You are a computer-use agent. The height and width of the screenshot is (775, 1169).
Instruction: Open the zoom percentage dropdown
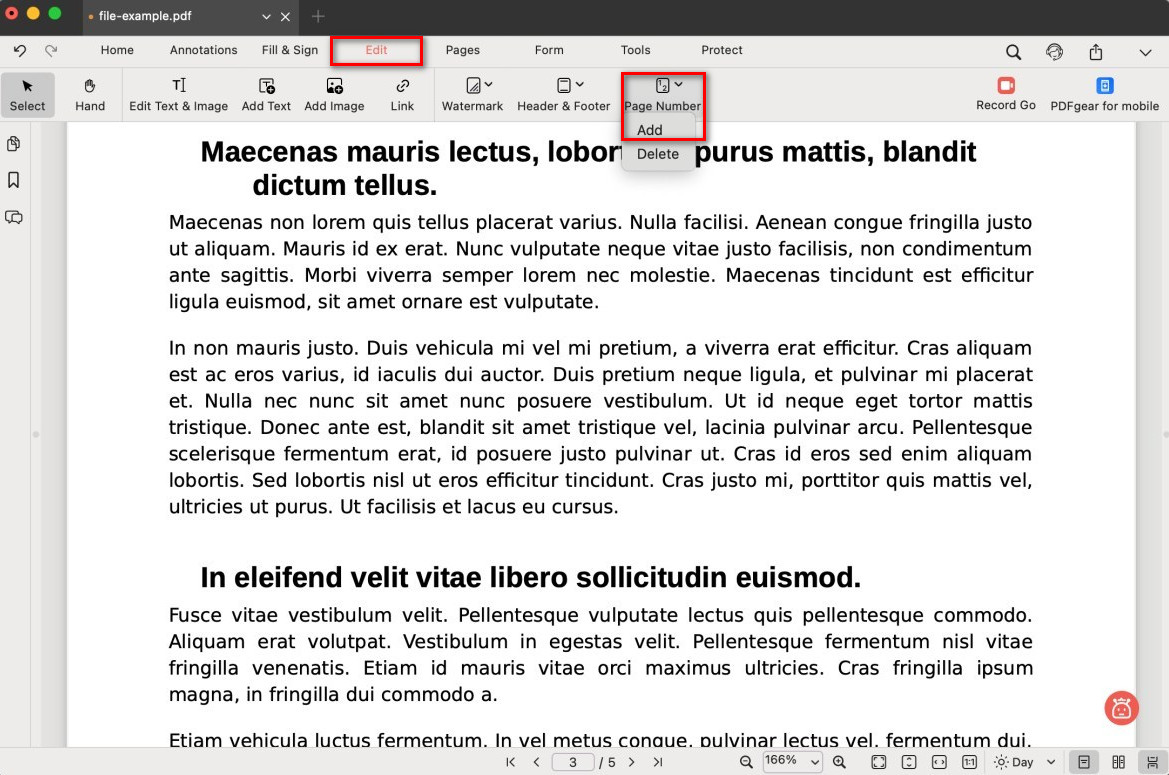792,762
